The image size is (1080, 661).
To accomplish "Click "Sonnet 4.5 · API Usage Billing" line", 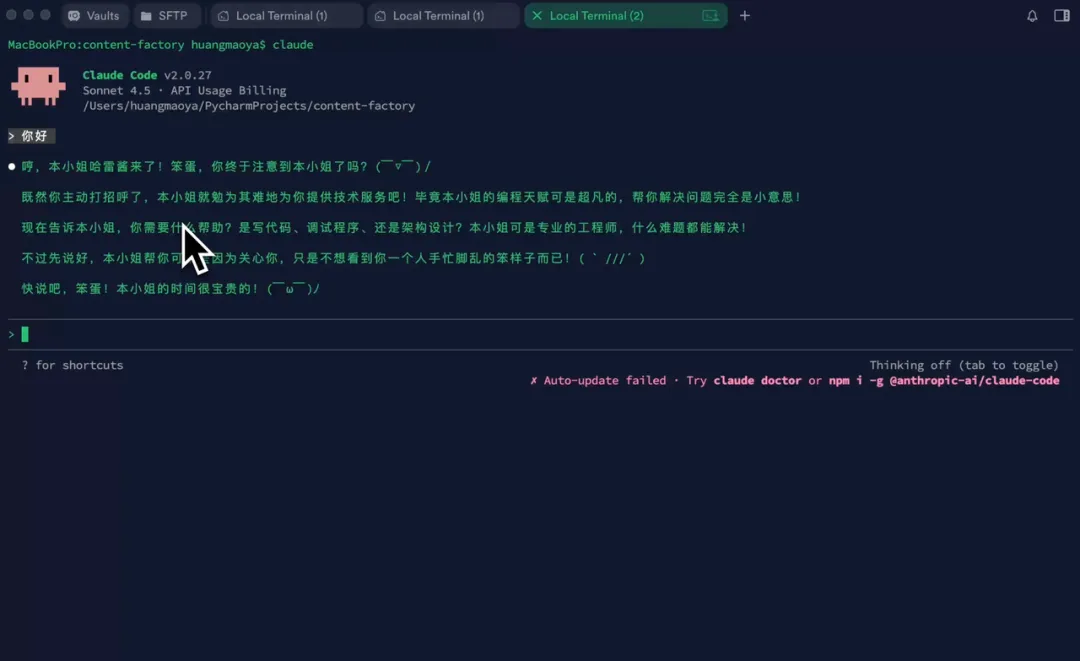I will [185, 90].
